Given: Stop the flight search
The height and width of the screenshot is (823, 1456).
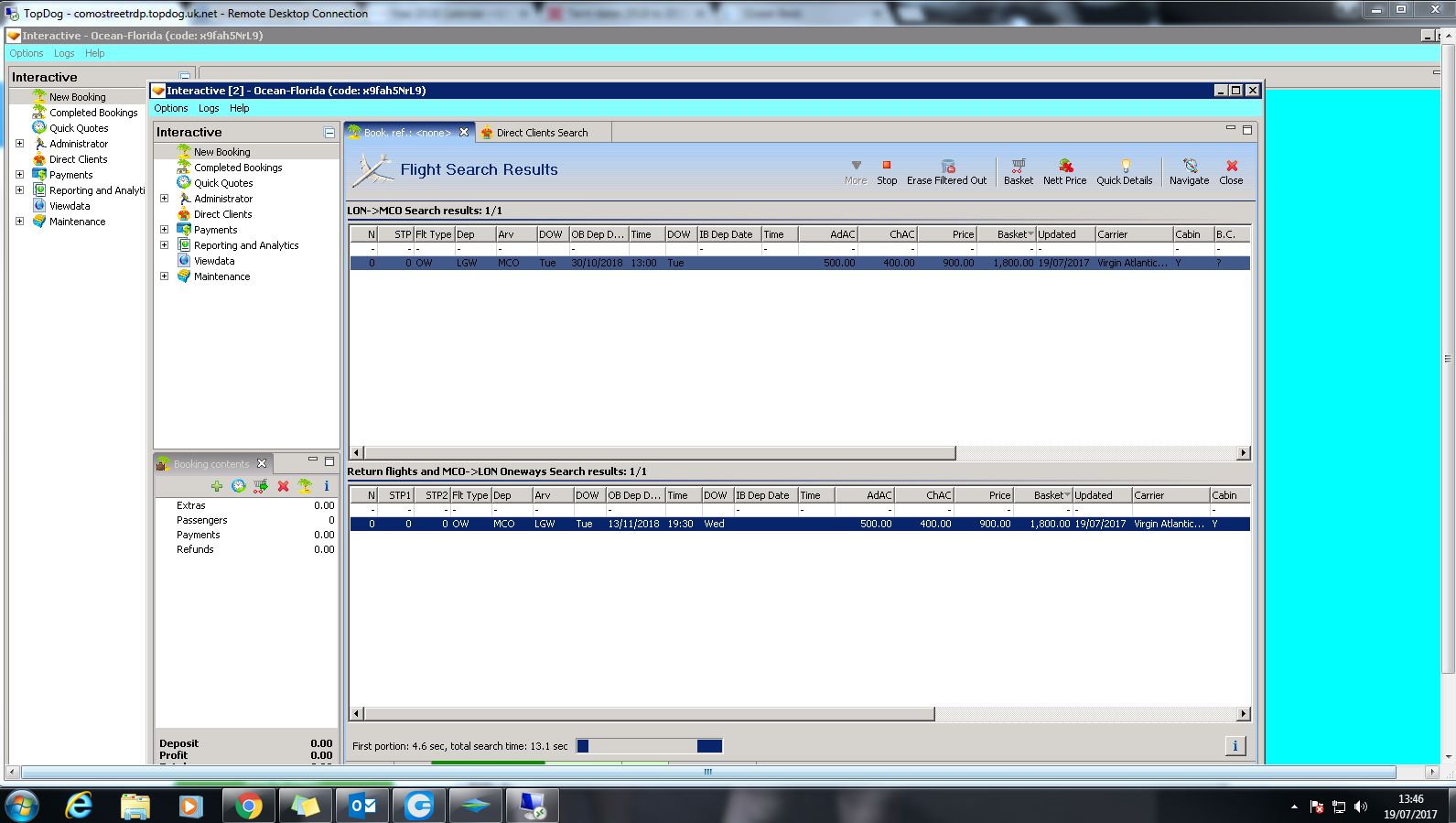Looking at the screenshot, I should [887, 172].
